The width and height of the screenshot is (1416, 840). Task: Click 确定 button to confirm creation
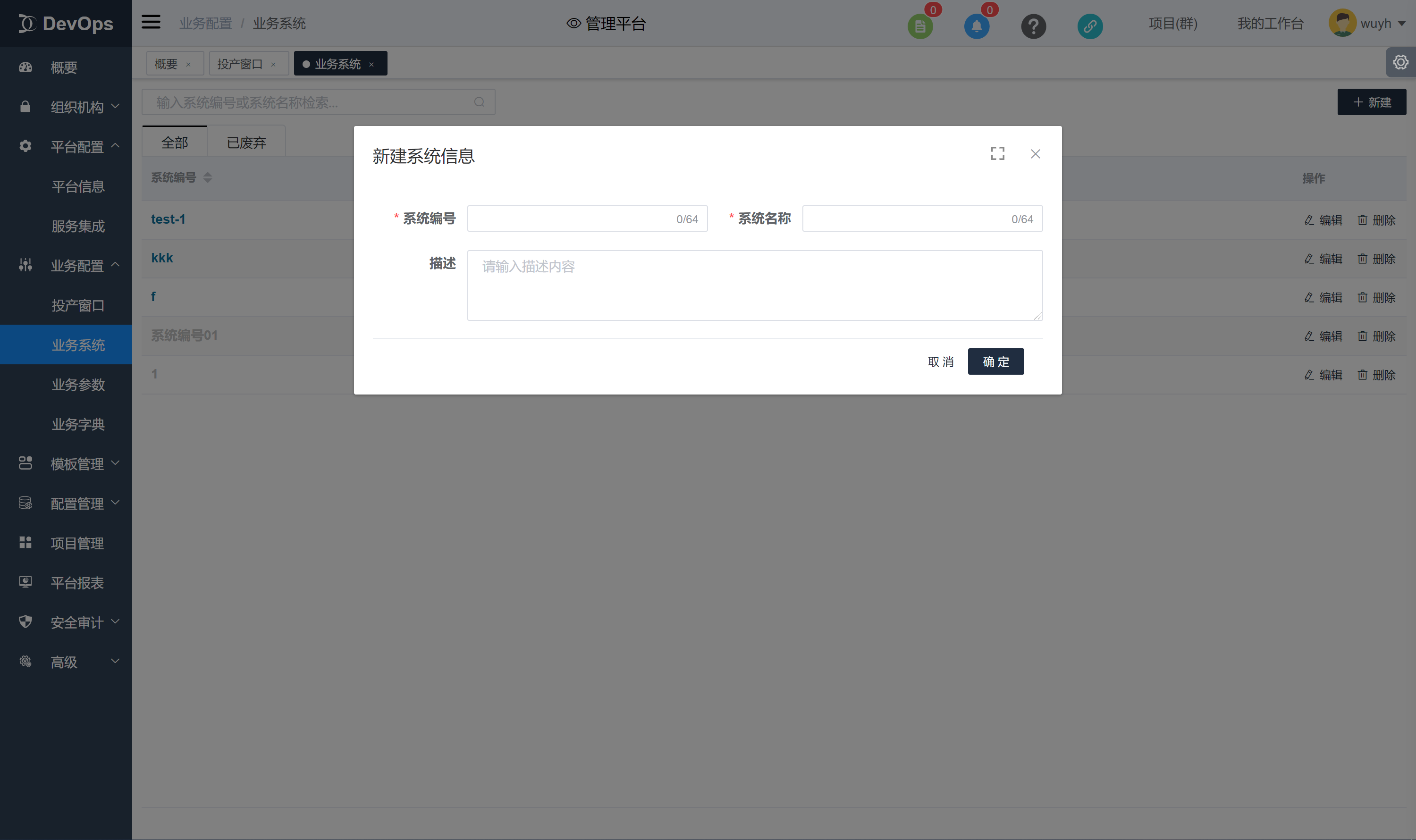point(995,361)
